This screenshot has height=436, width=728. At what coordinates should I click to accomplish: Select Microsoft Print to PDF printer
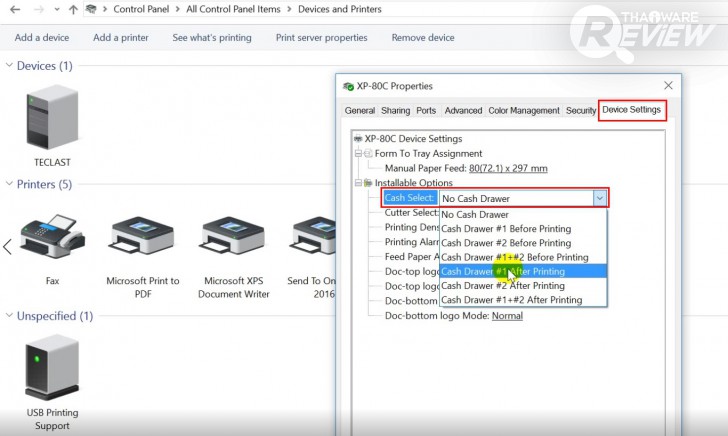click(143, 236)
